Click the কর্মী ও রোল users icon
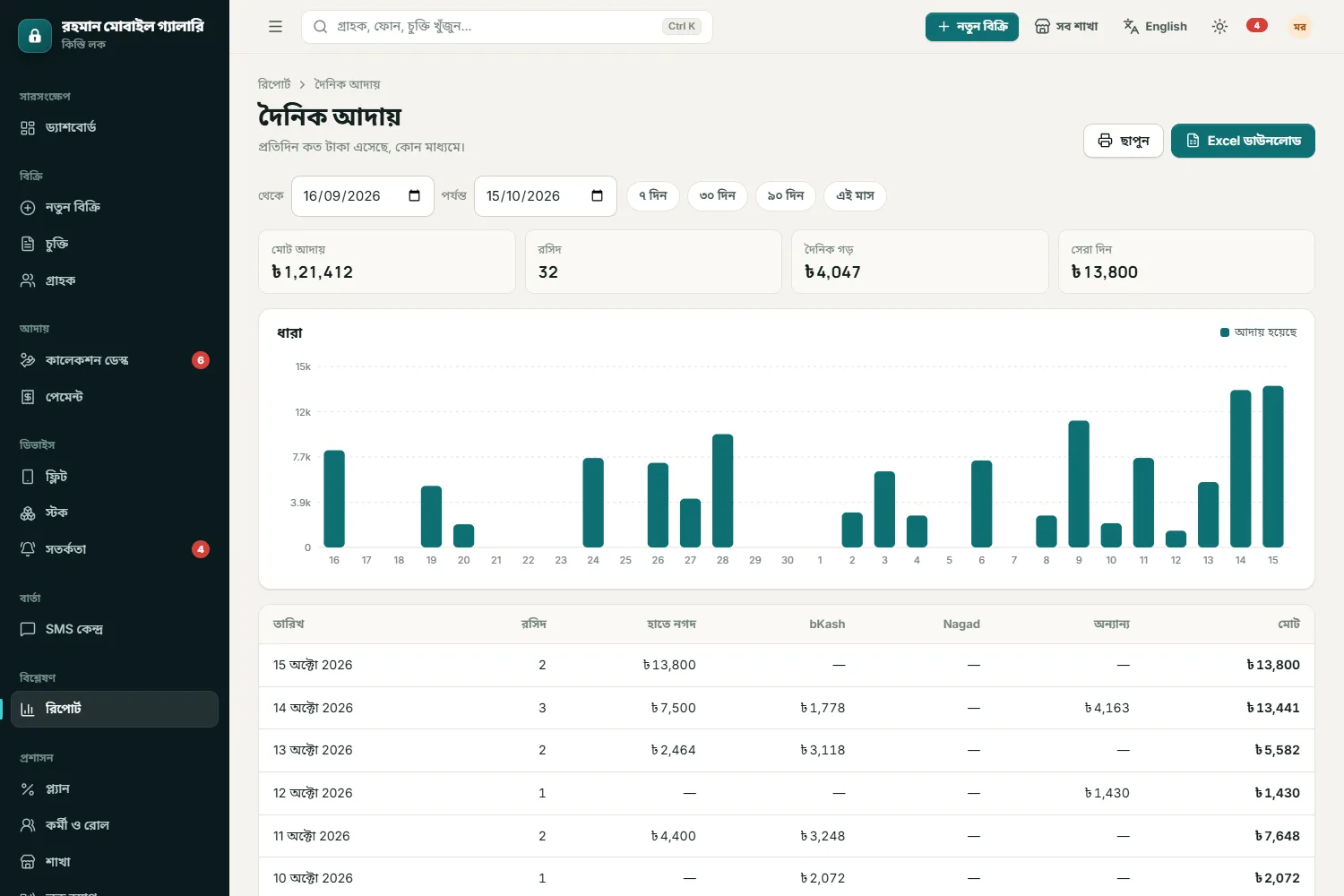The height and width of the screenshot is (896, 1344). tap(28, 825)
